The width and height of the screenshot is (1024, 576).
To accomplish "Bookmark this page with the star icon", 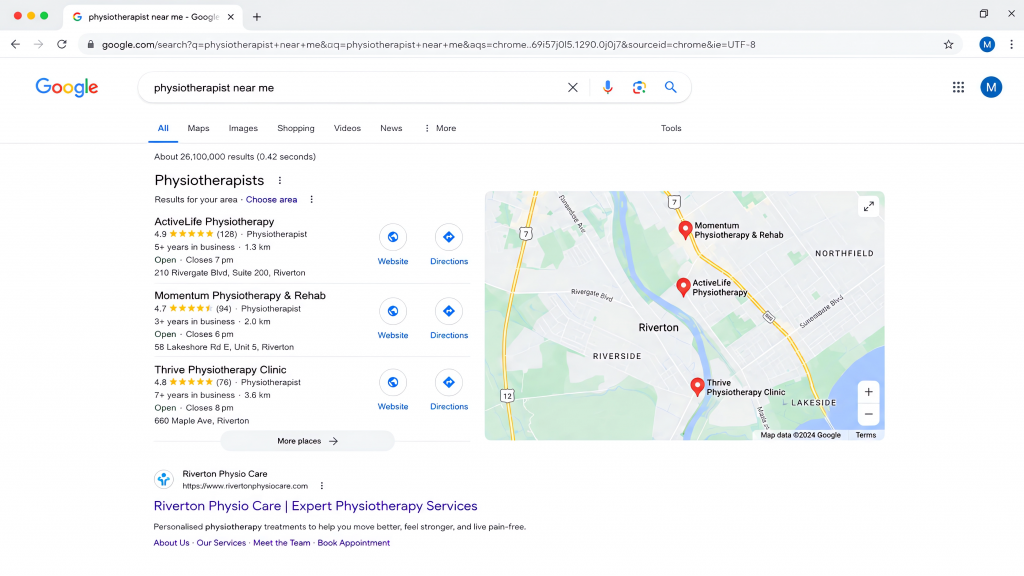I will coord(948,44).
